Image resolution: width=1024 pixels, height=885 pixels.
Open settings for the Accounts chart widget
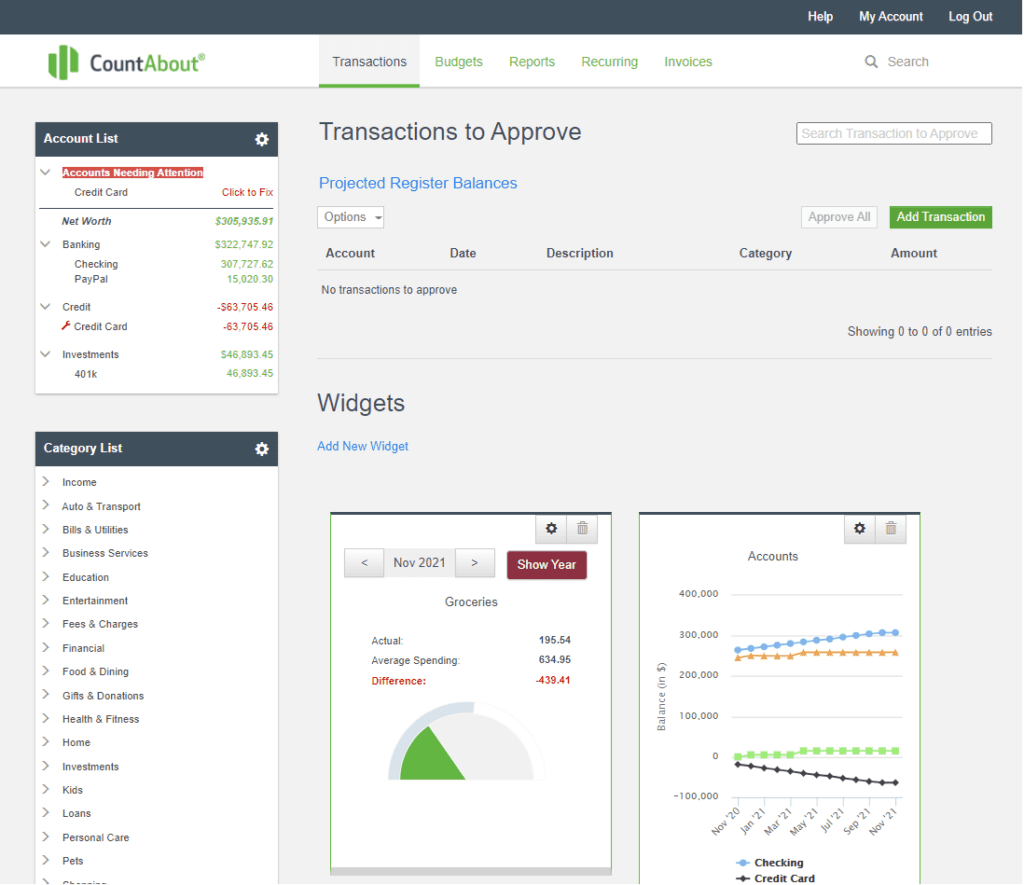[859, 528]
